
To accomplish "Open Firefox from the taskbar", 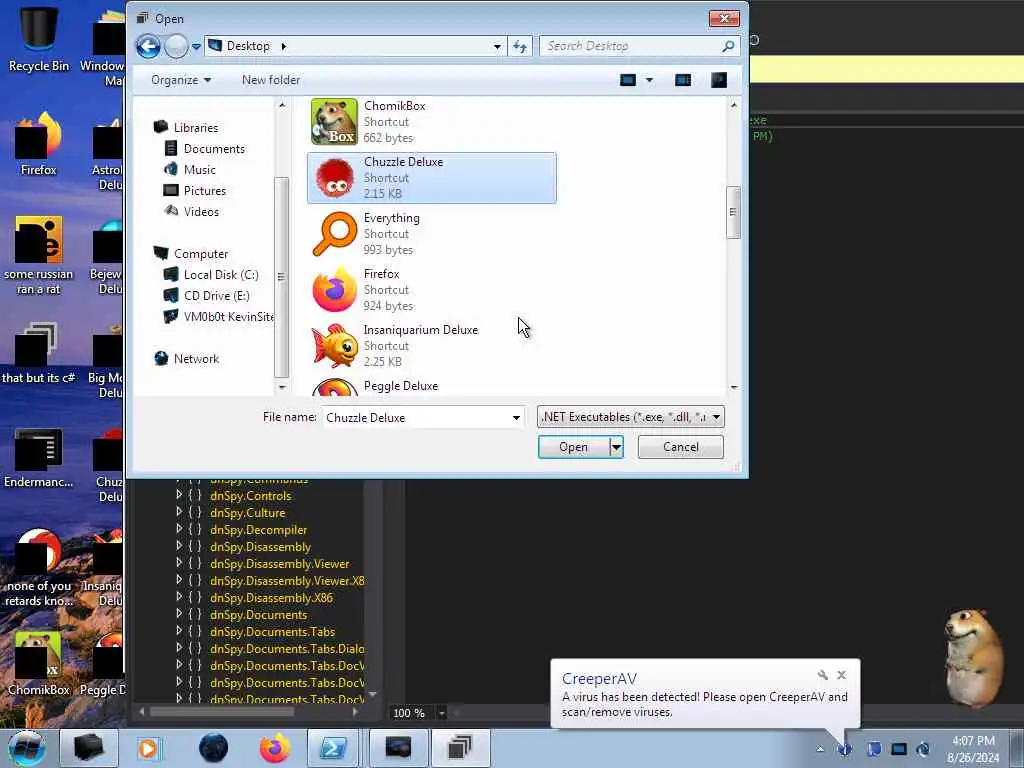I will tap(274, 748).
